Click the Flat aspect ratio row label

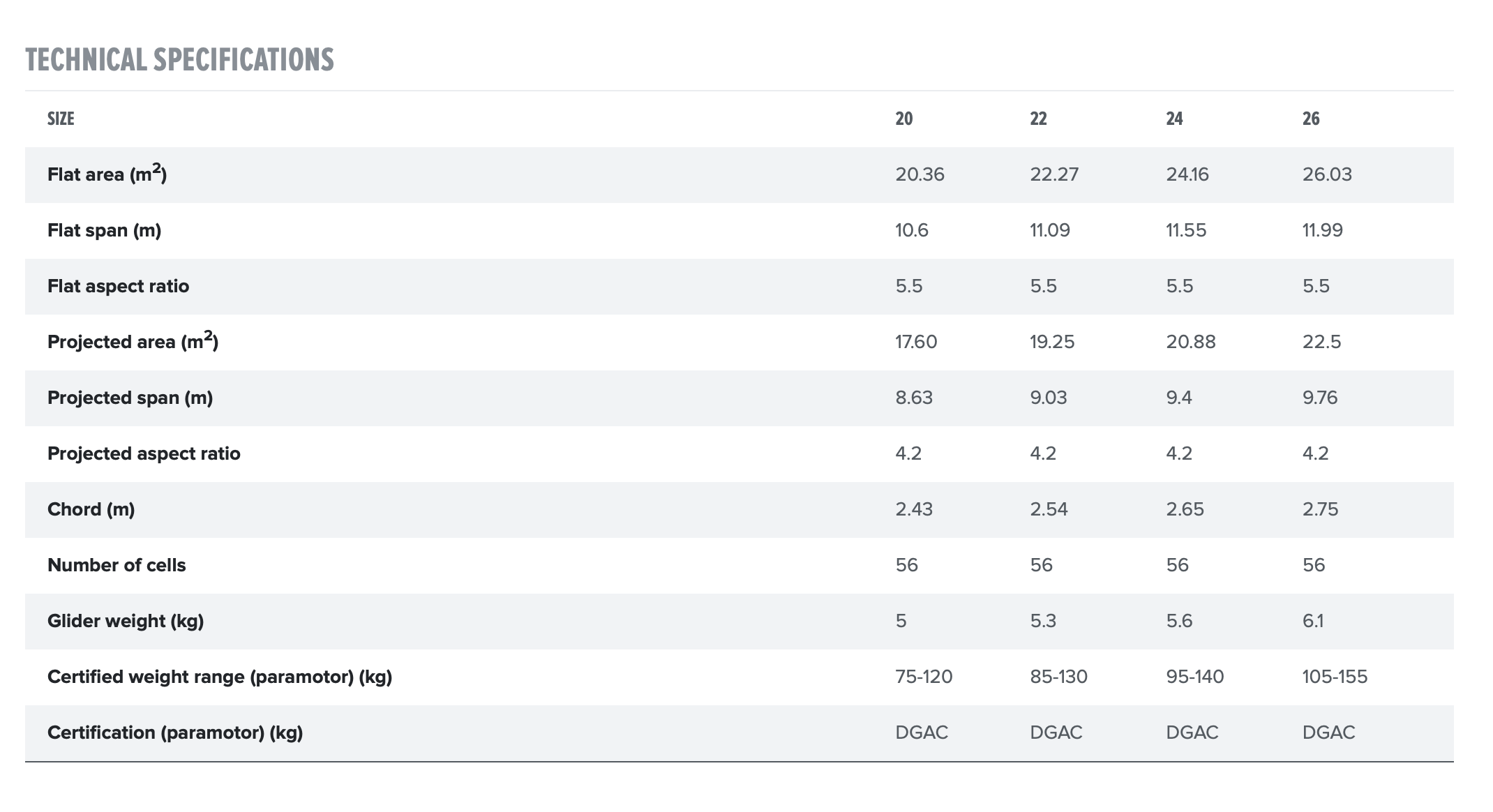[118, 286]
